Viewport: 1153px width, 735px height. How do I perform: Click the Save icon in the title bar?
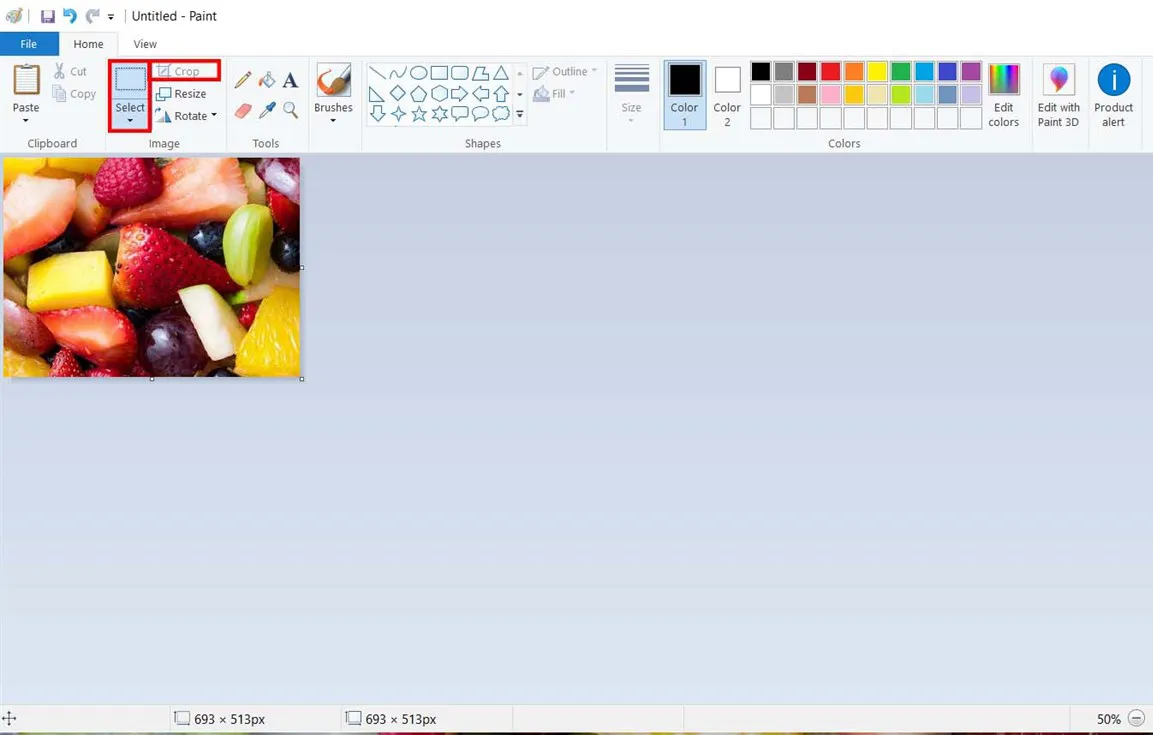click(x=48, y=16)
